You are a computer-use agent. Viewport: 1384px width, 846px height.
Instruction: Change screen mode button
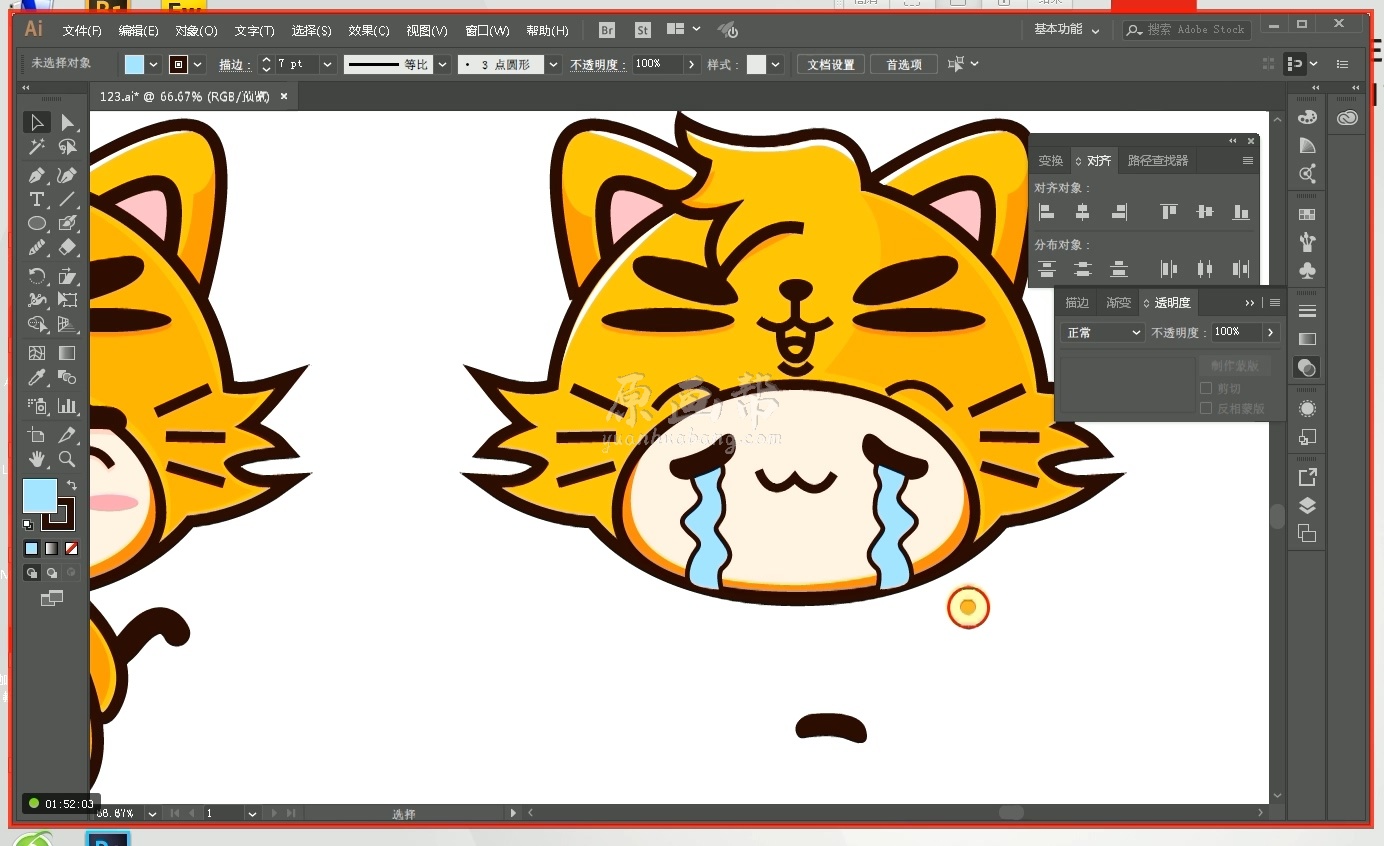coord(52,598)
